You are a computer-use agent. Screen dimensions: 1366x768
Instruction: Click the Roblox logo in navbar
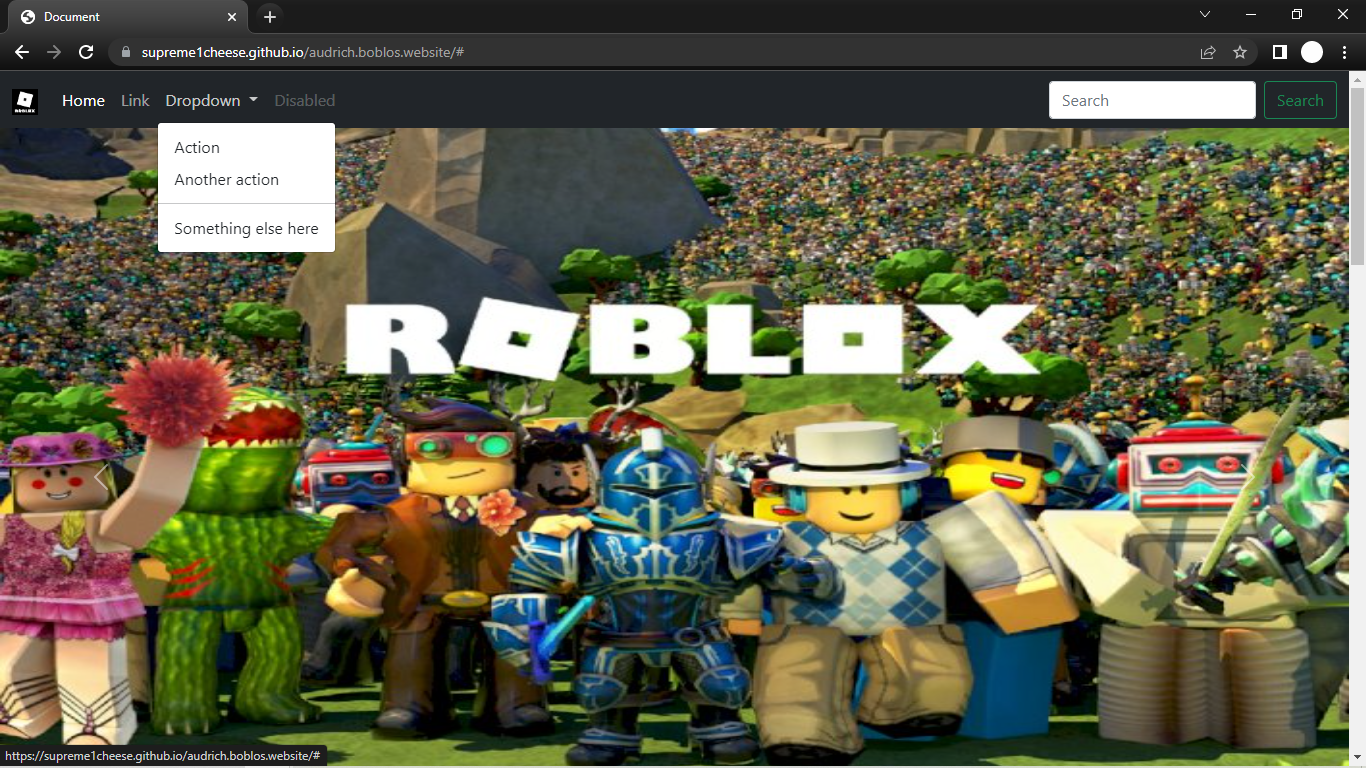(x=25, y=101)
